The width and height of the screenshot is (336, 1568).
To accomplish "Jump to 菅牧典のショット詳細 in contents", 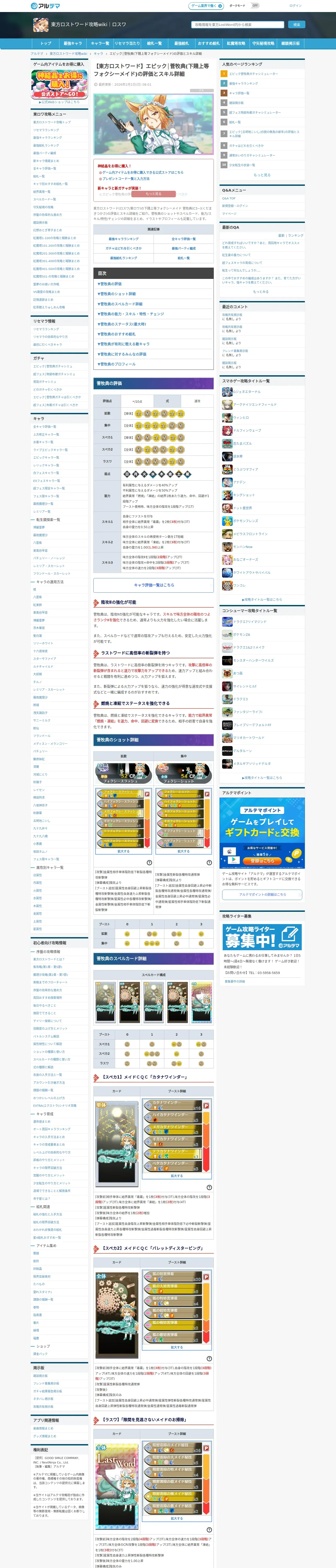I will coord(116,294).
